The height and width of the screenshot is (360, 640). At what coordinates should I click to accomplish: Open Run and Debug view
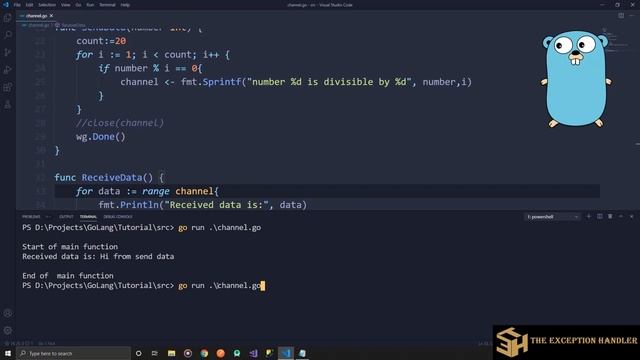tap(8, 70)
